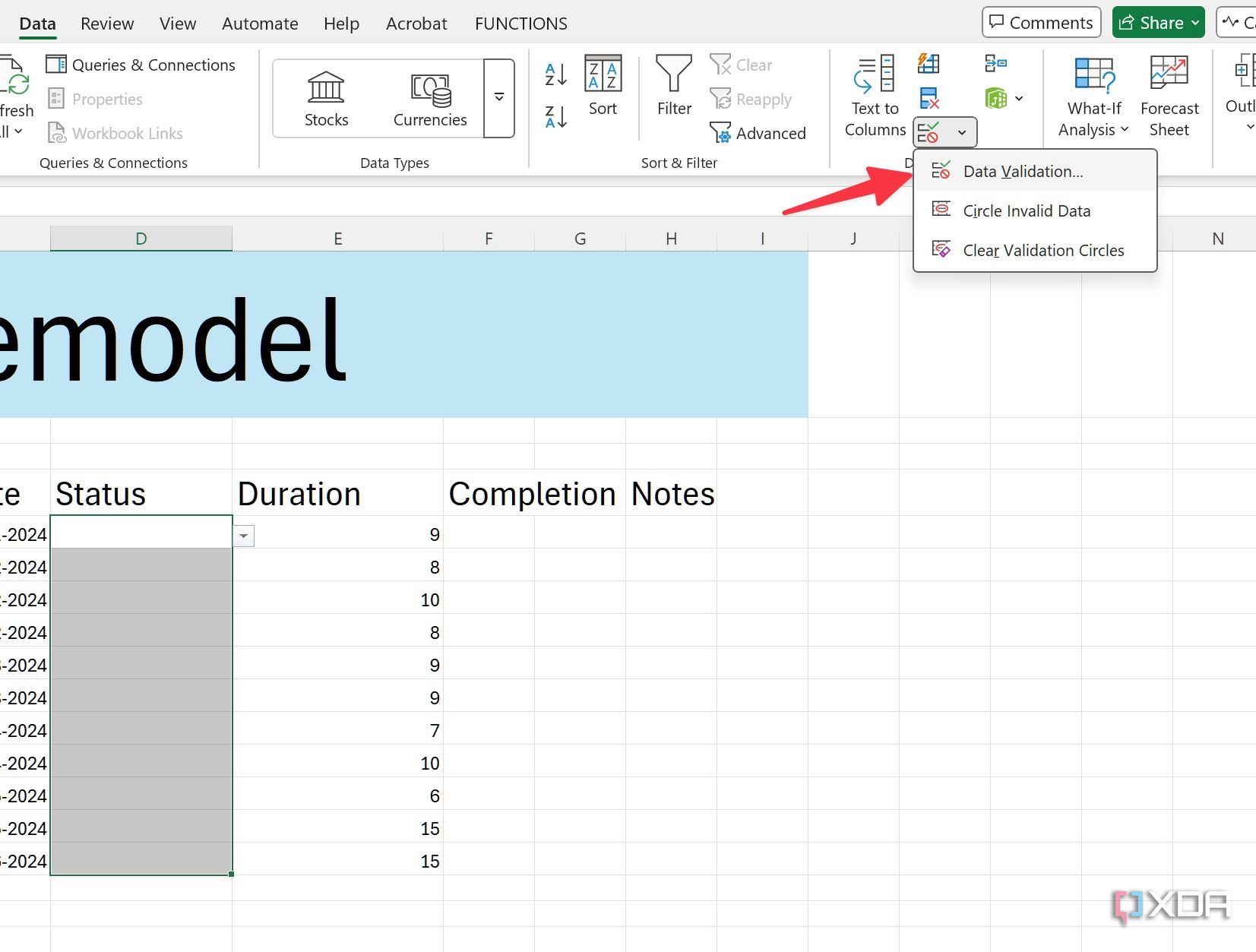Viewport: 1256px width, 952px height.
Task: Click the Remove Duplicates icon
Action: point(929,97)
